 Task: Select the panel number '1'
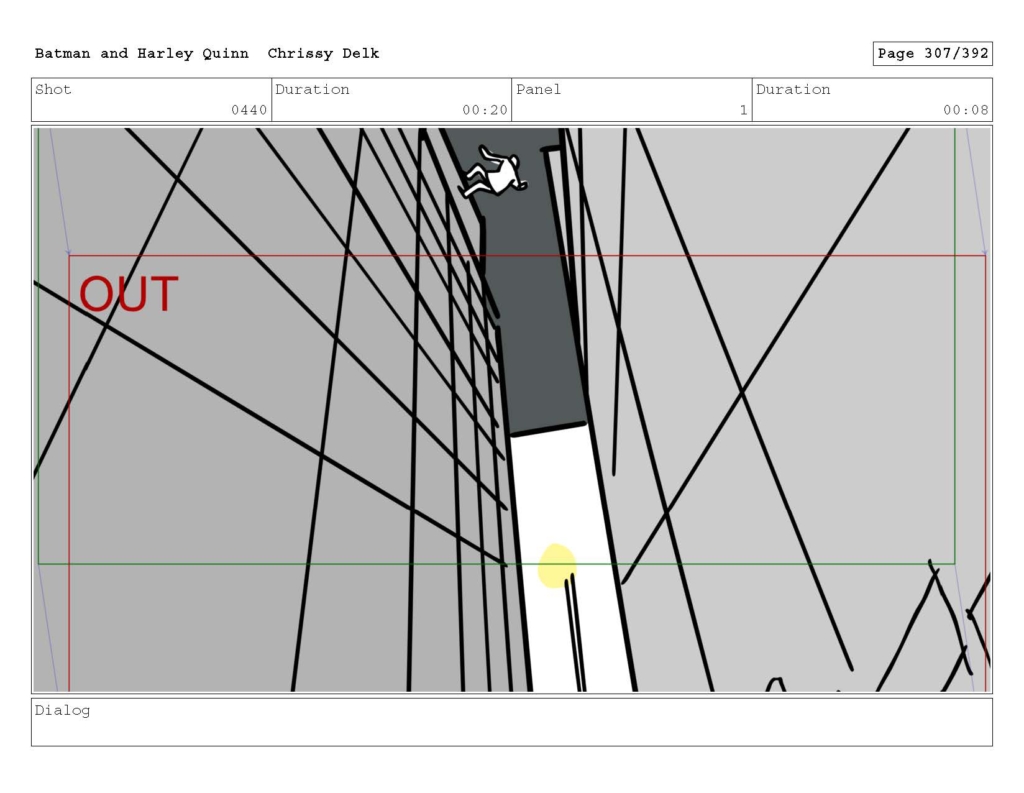[743, 110]
